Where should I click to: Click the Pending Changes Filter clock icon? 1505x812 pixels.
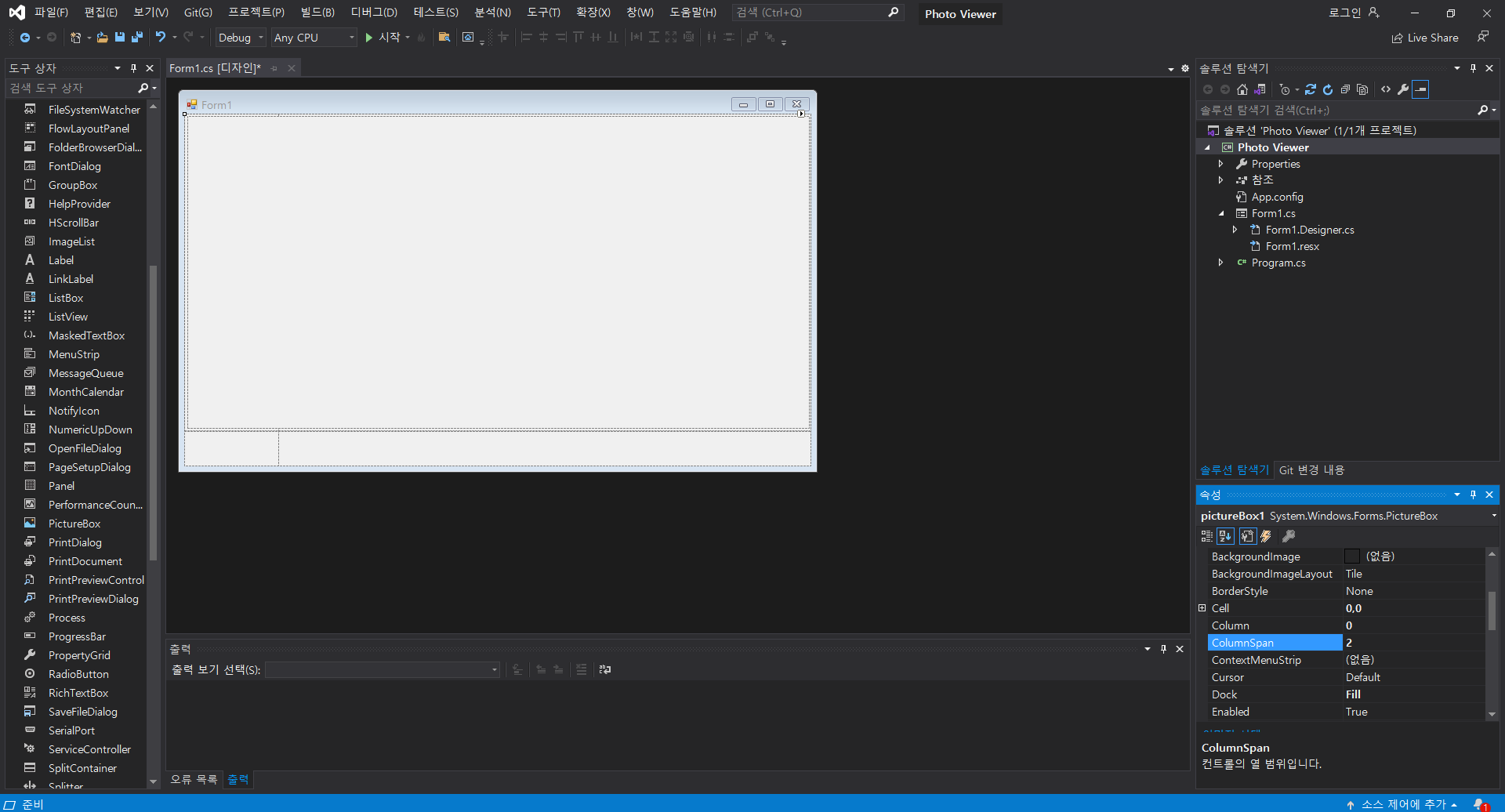click(x=1284, y=89)
